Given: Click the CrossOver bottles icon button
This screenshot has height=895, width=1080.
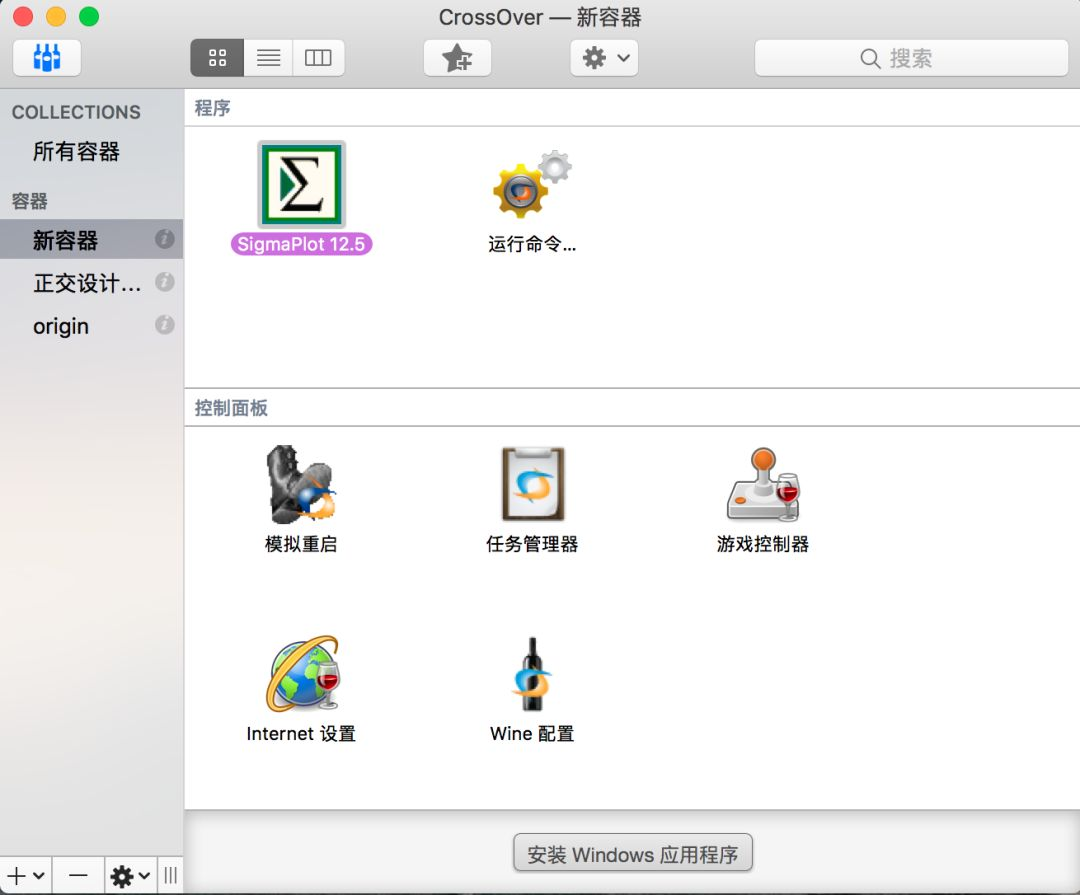Looking at the screenshot, I should point(47,57).
